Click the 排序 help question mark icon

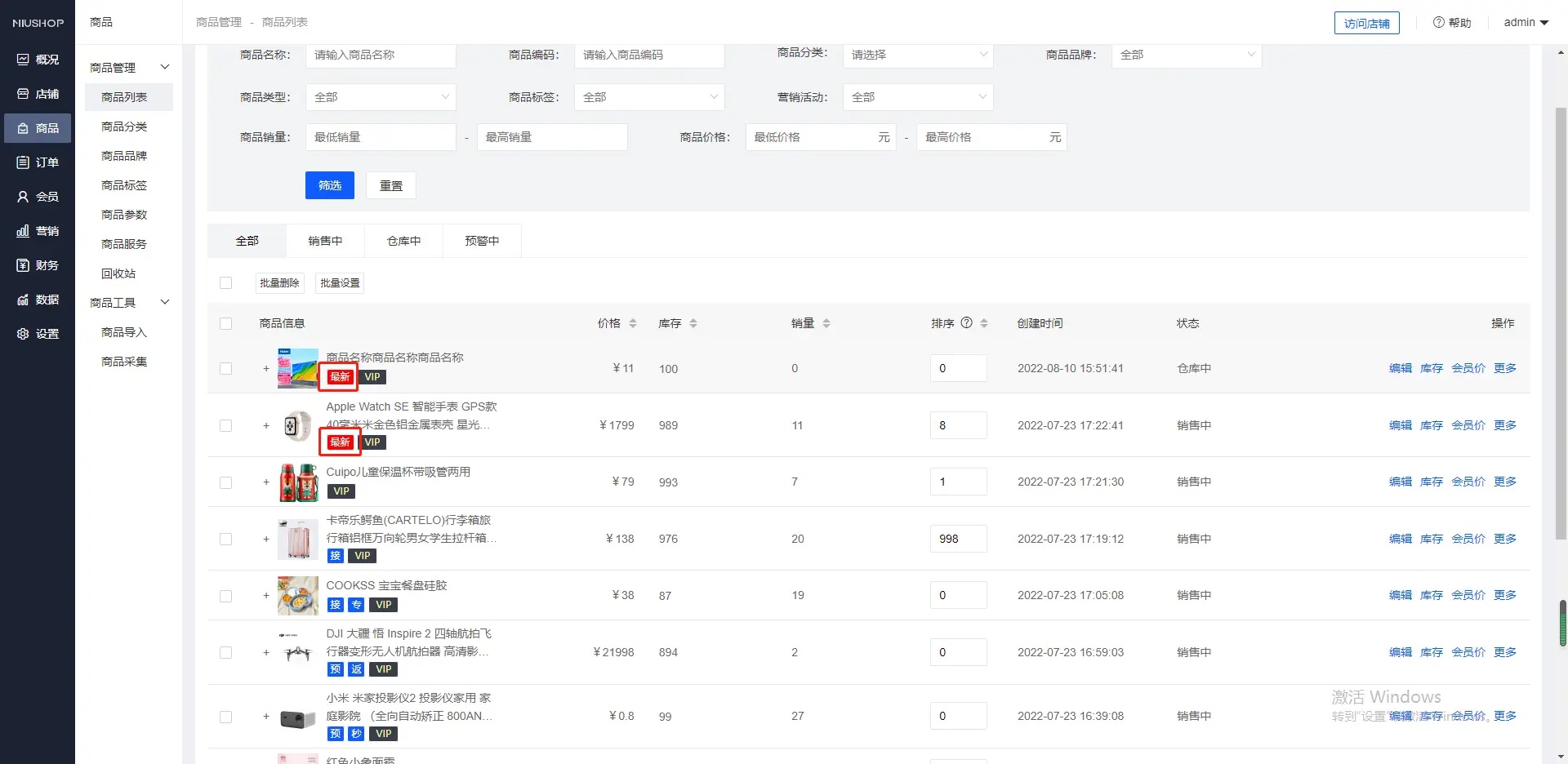tap(966, 322)
